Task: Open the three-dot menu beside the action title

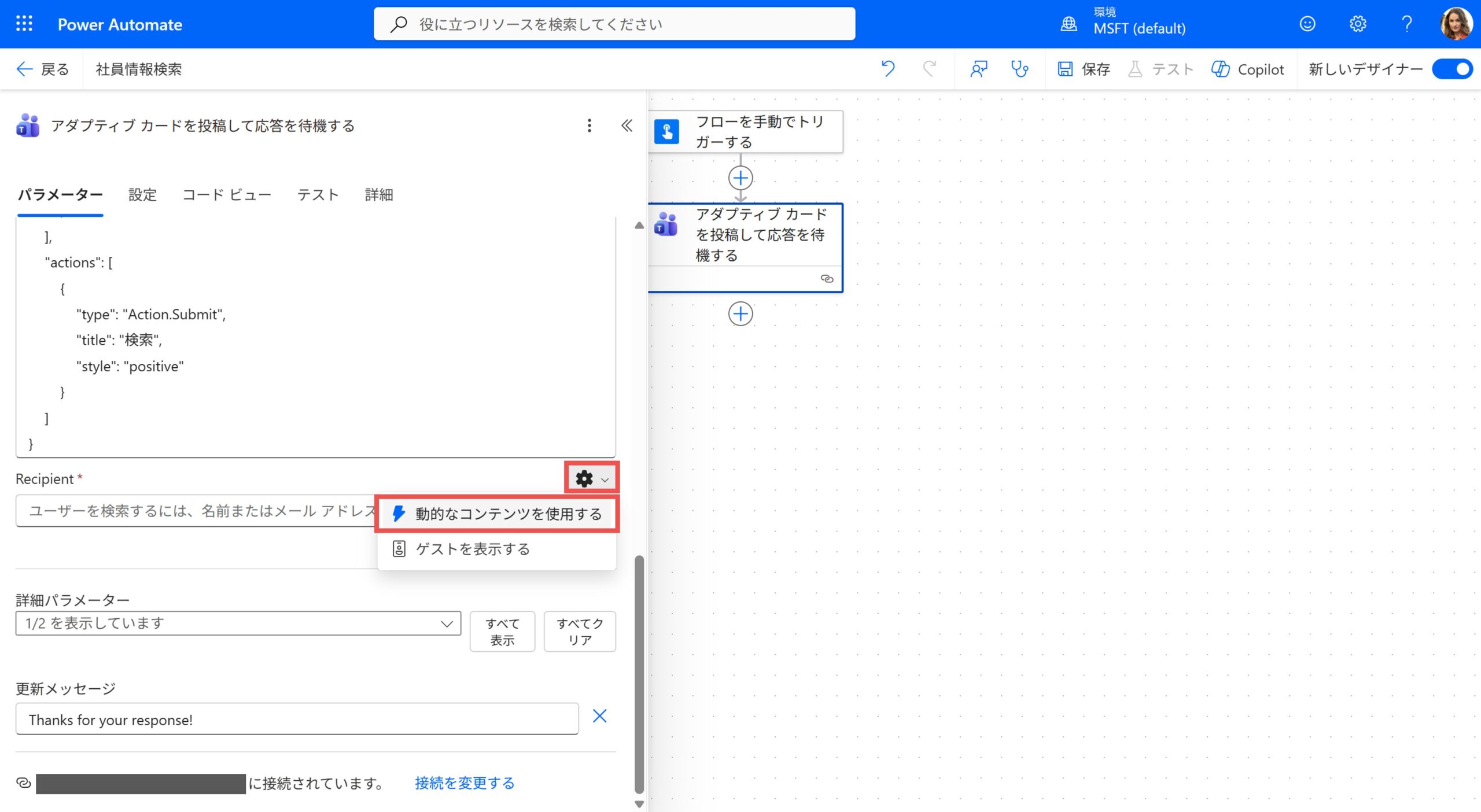Action: pos(589,126)
